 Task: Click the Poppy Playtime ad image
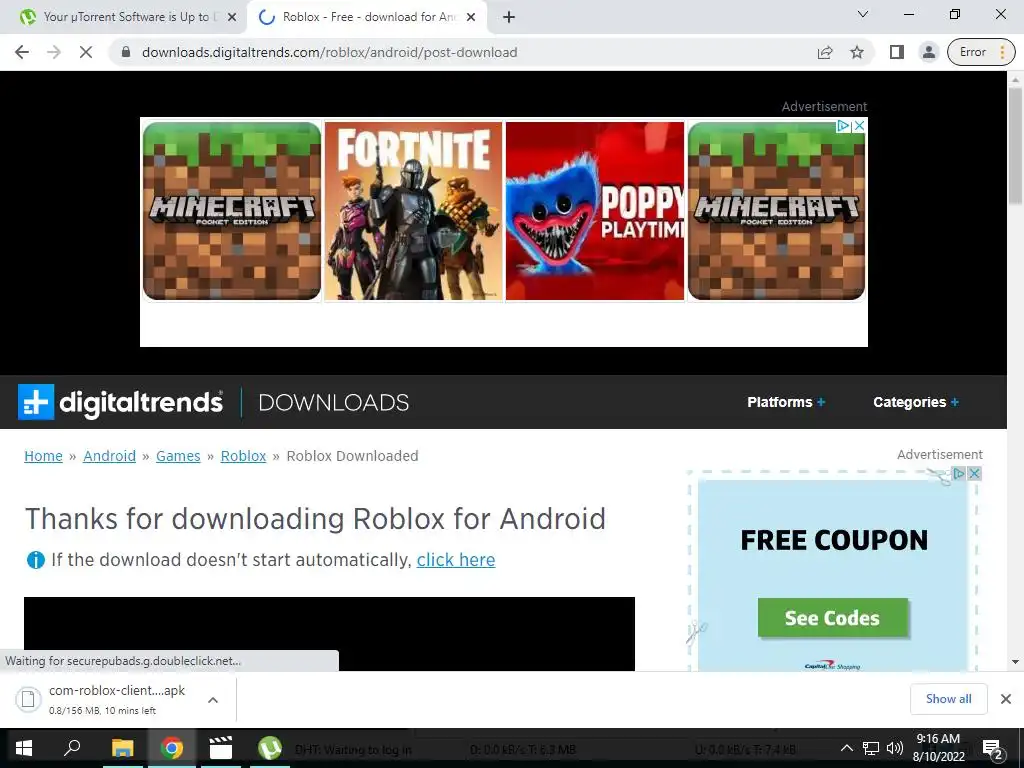click(x=595, y=211)
